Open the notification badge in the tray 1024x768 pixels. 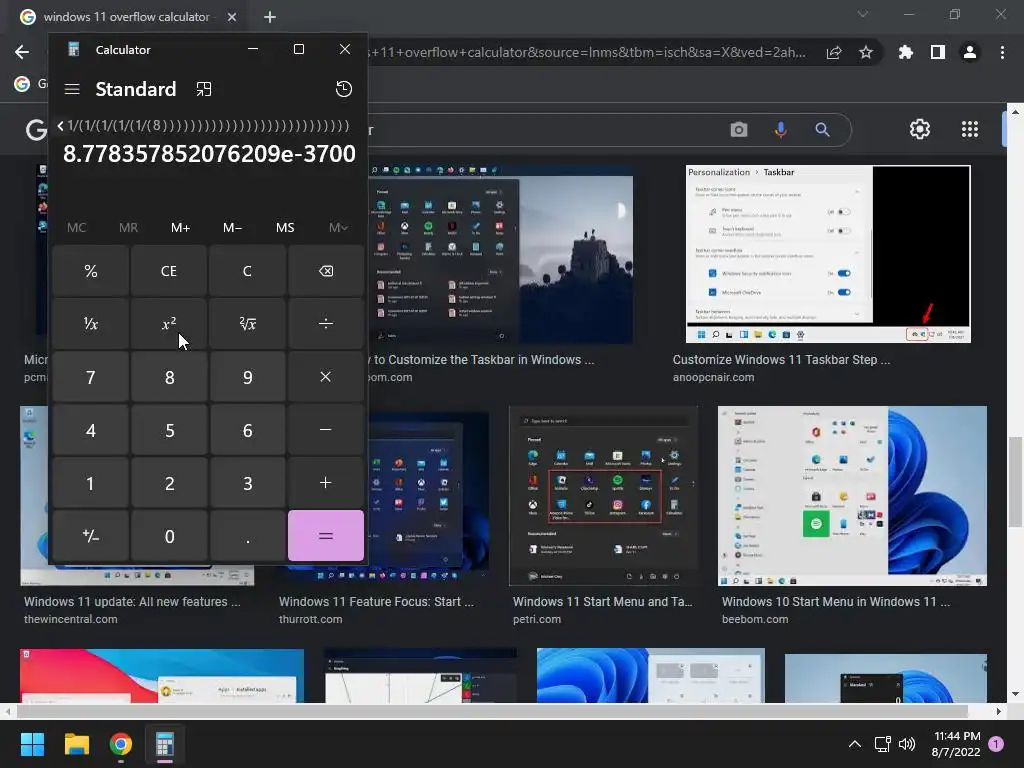[996, 744]
